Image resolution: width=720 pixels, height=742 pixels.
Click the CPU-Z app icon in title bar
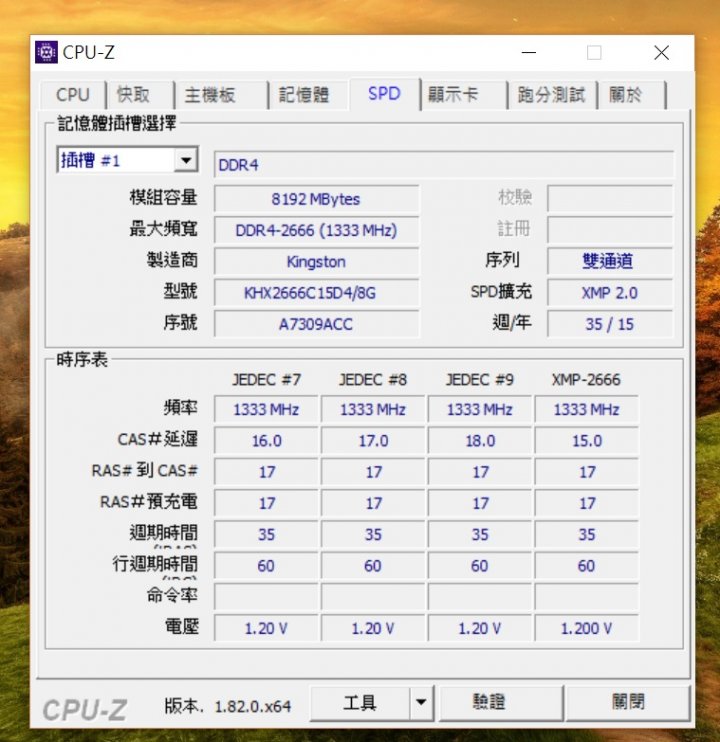(x=46, y=52)
